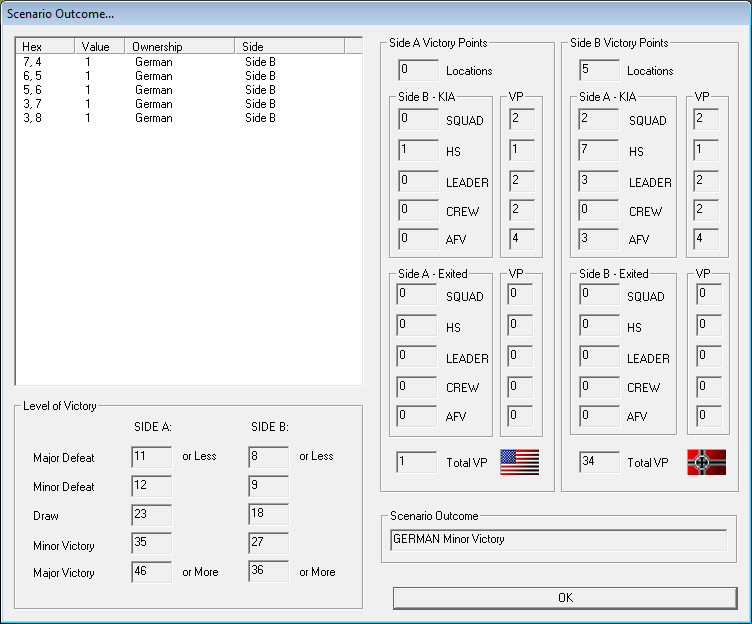Click Side B KIA HS count field
This screenshot has height=624, width=752.
tap(418, 151)
